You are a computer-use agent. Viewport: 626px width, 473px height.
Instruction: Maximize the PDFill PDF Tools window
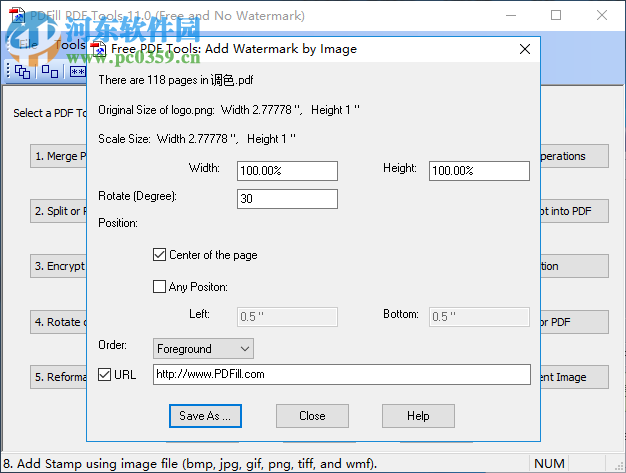tap(556, 16)
